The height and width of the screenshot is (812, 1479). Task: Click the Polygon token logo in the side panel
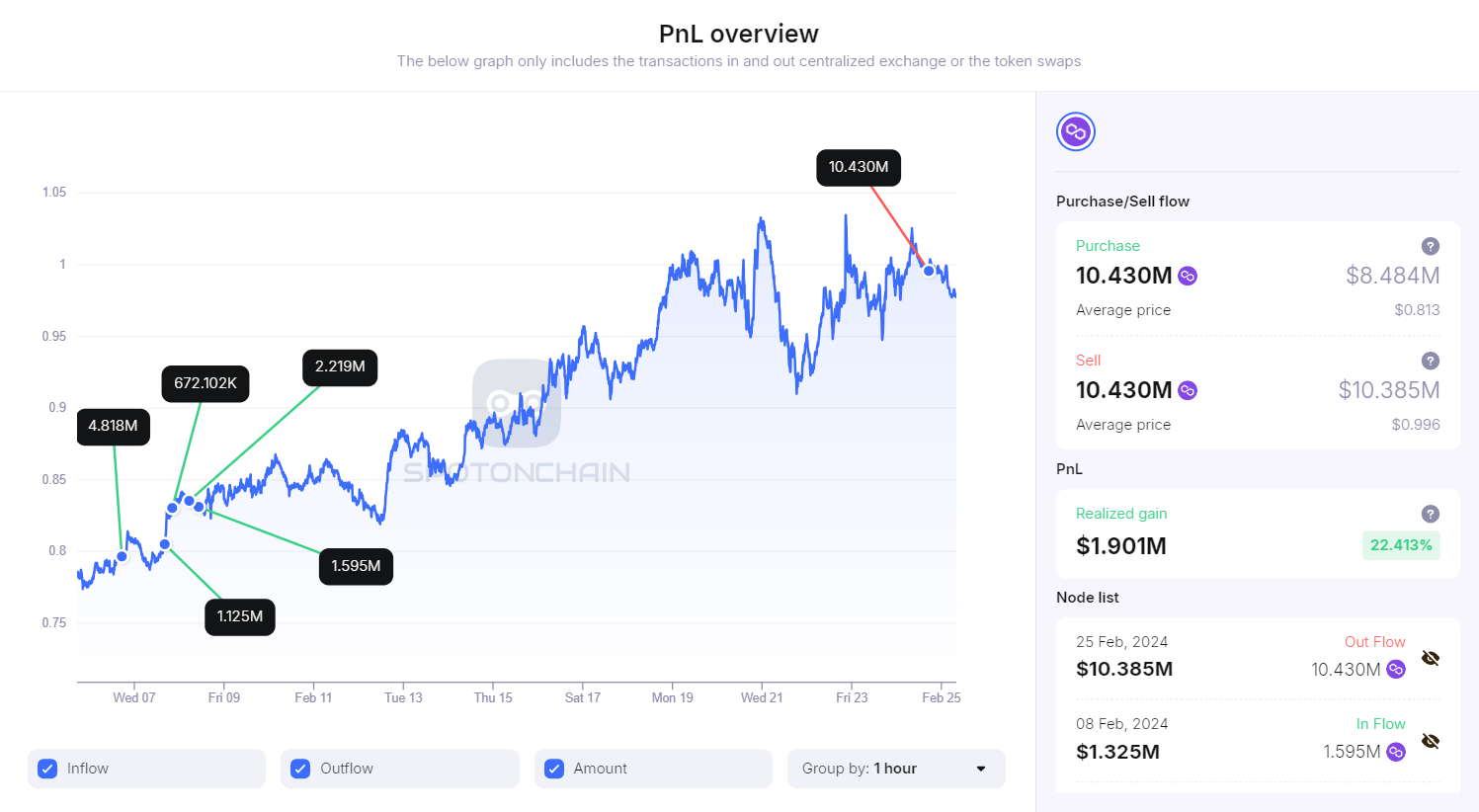(x=1076, y=131)
